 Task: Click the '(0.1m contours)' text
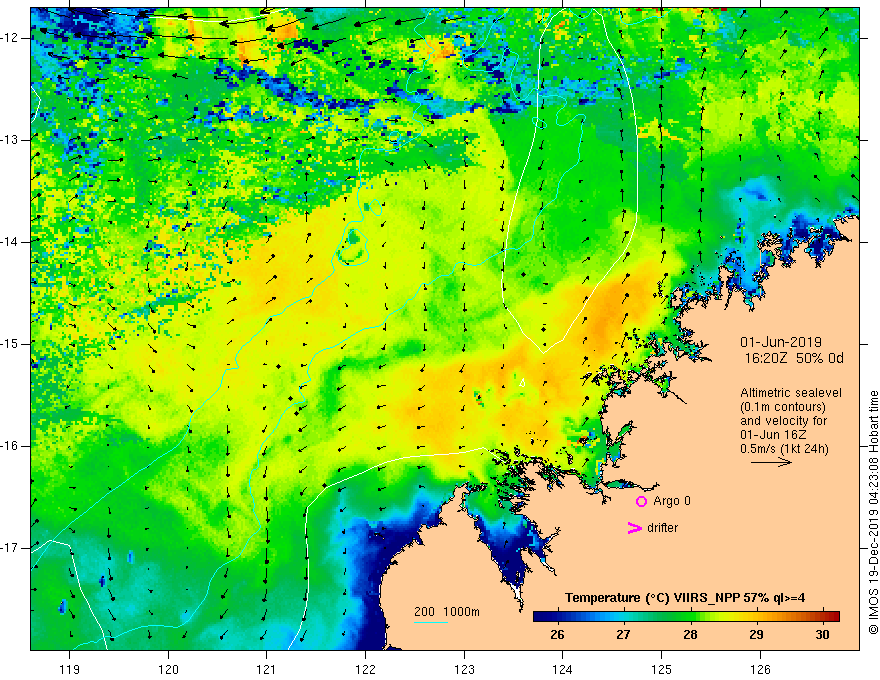(x=783, y=407)
